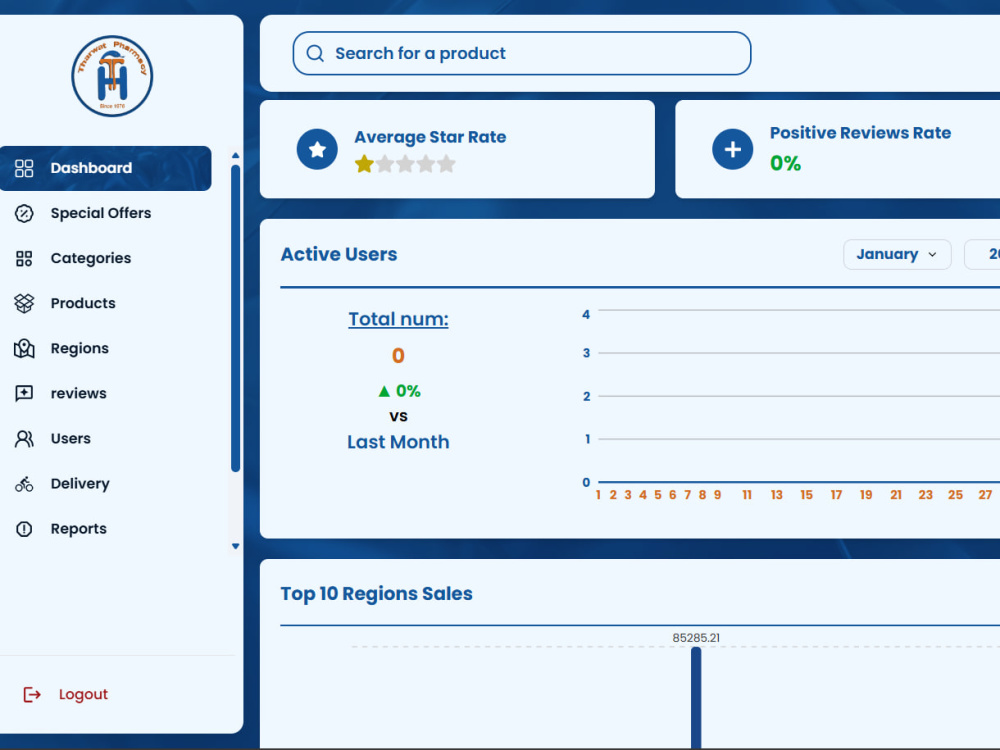Click the sidebar scroll down arrow

pyautogui.click(x=235, y=546)
